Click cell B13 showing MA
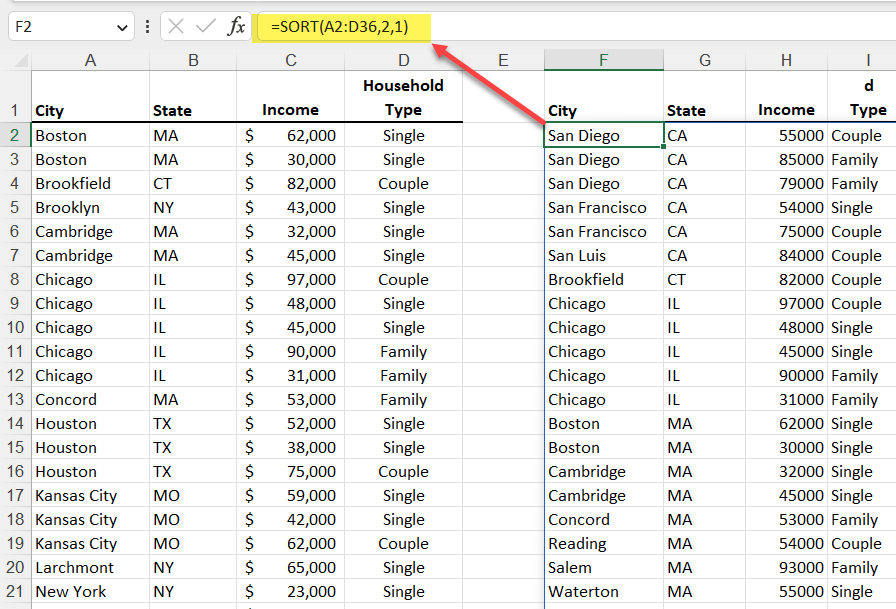 coord(191,399)
